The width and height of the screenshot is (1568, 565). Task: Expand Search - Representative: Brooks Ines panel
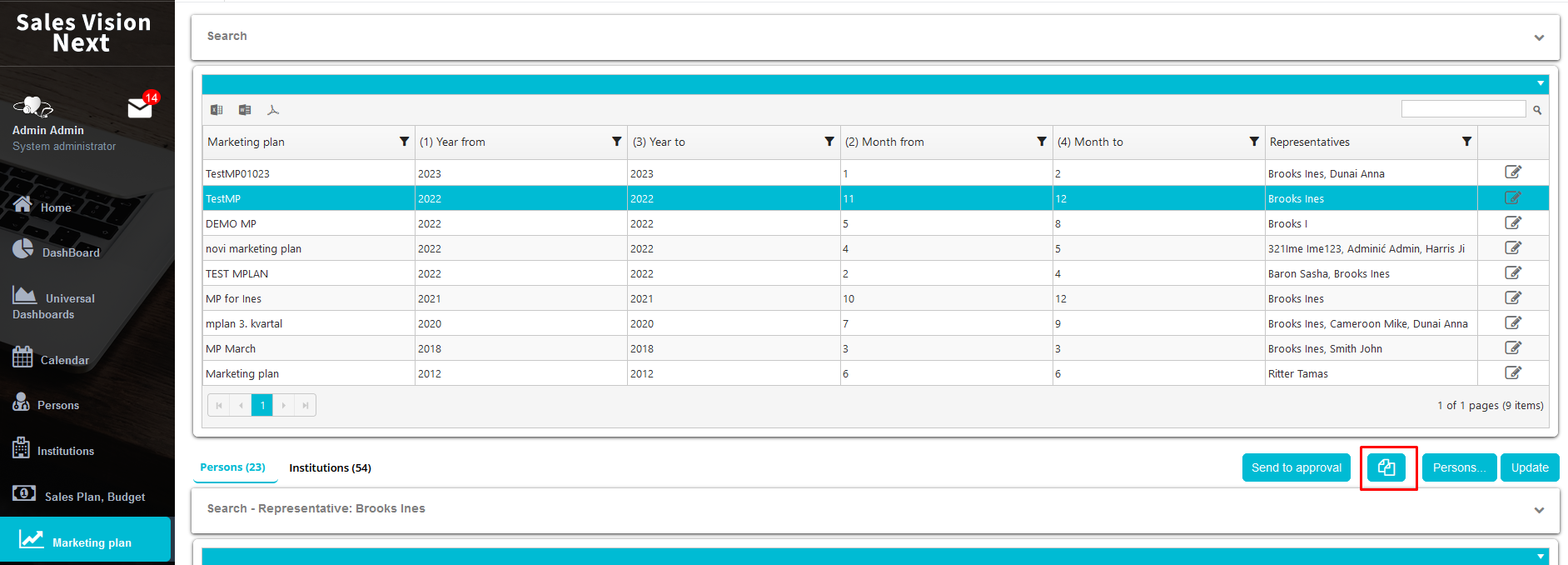(x=1539, y=510)
